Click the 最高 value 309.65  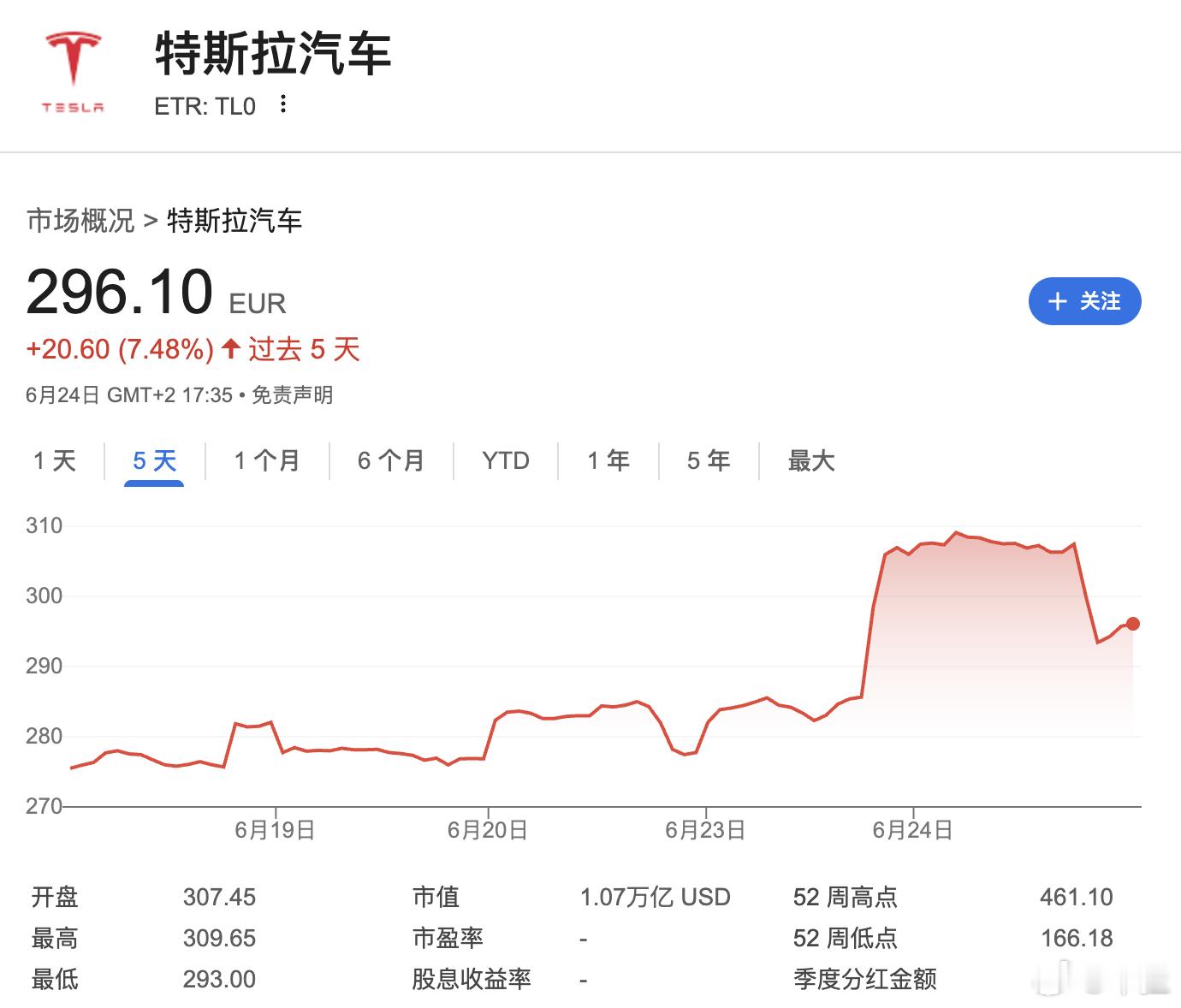click(x=219, y=939)
